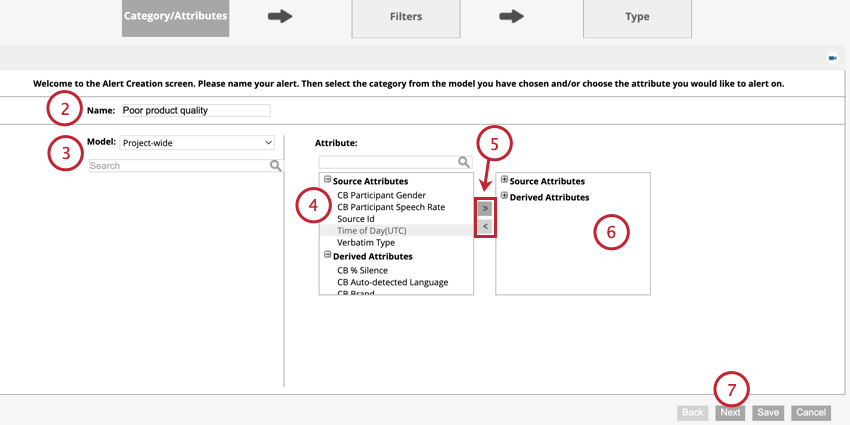This screenshot has width=850, height=425.
Task: Click the Back button
Action: pyautogui.click(x=693, y=413)
